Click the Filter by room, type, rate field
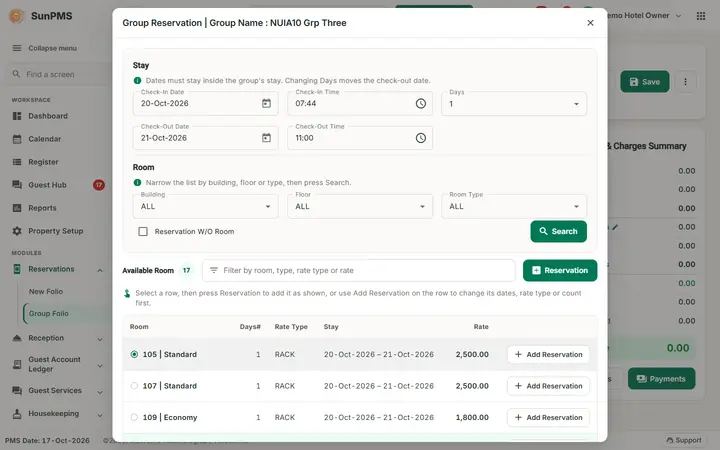This screenshot has width=720, height=450. (359, 270)
